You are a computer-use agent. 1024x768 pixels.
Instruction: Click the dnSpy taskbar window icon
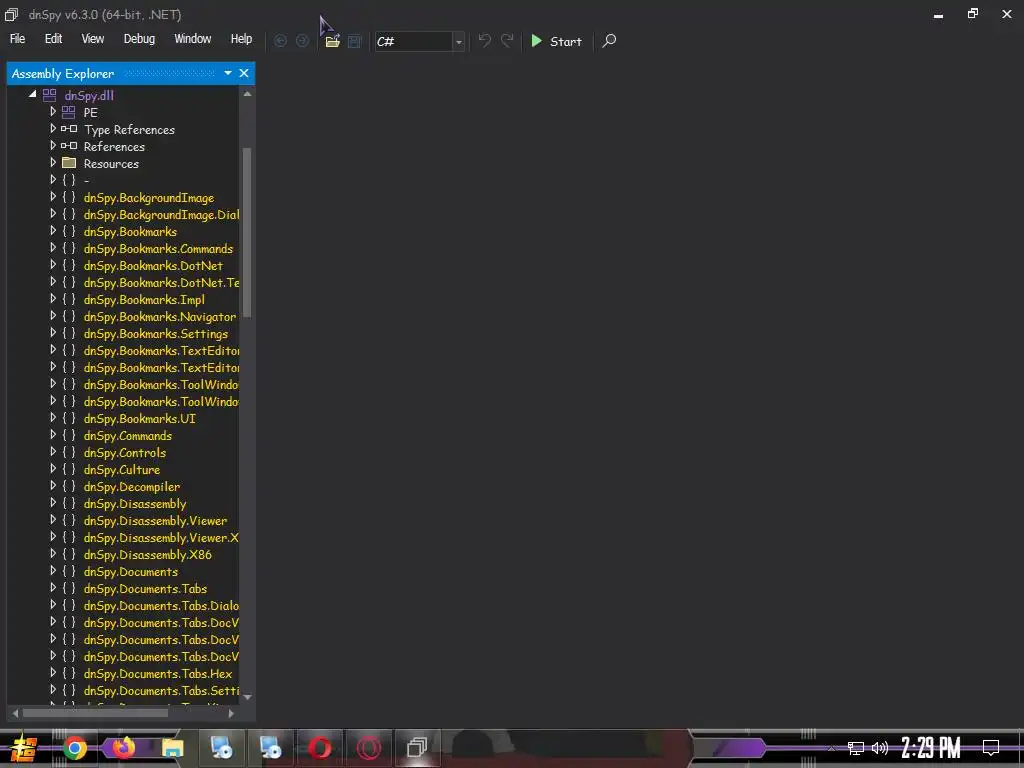[x=417, y=748]
